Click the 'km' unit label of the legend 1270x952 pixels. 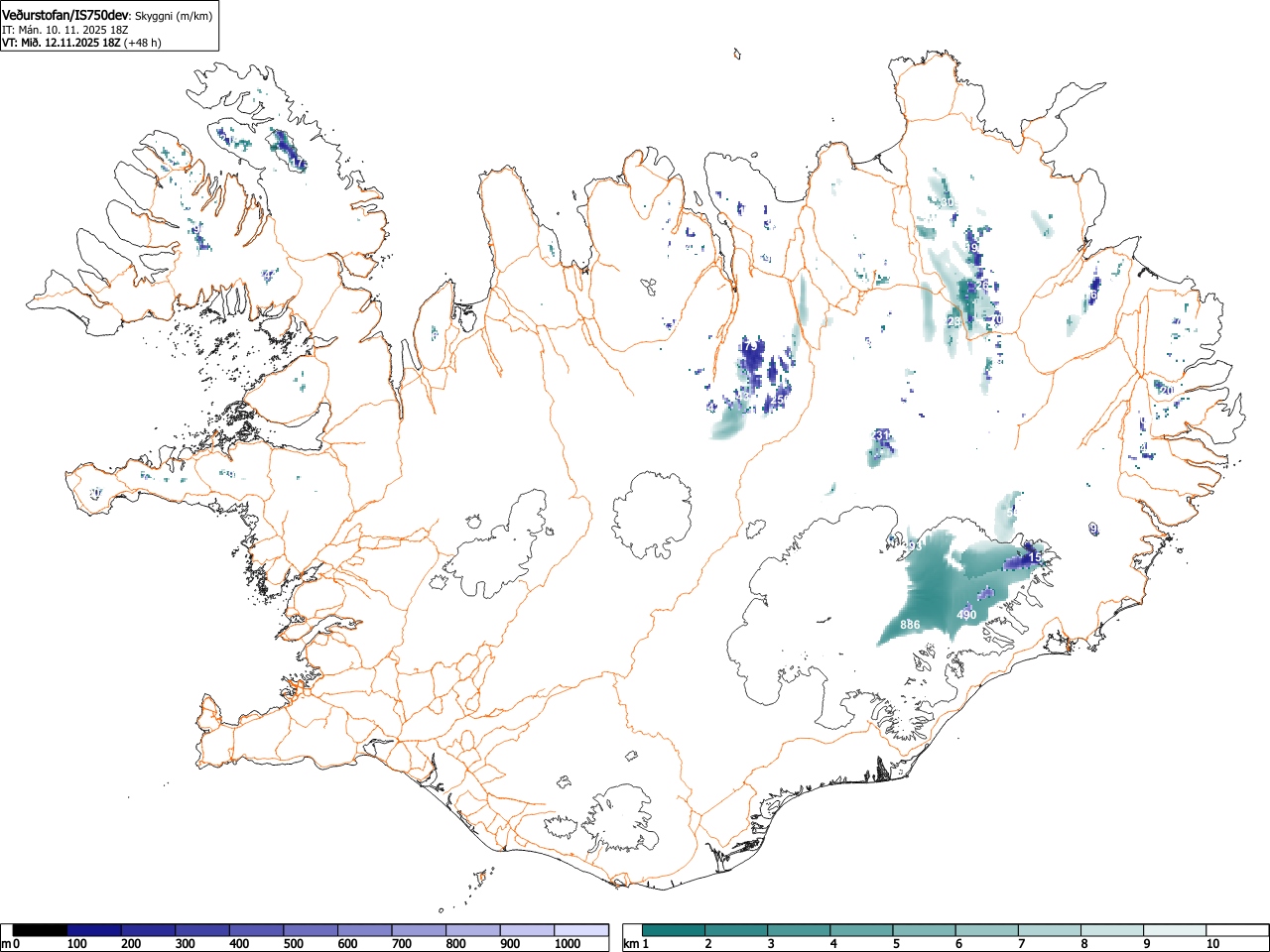(631, 944)
